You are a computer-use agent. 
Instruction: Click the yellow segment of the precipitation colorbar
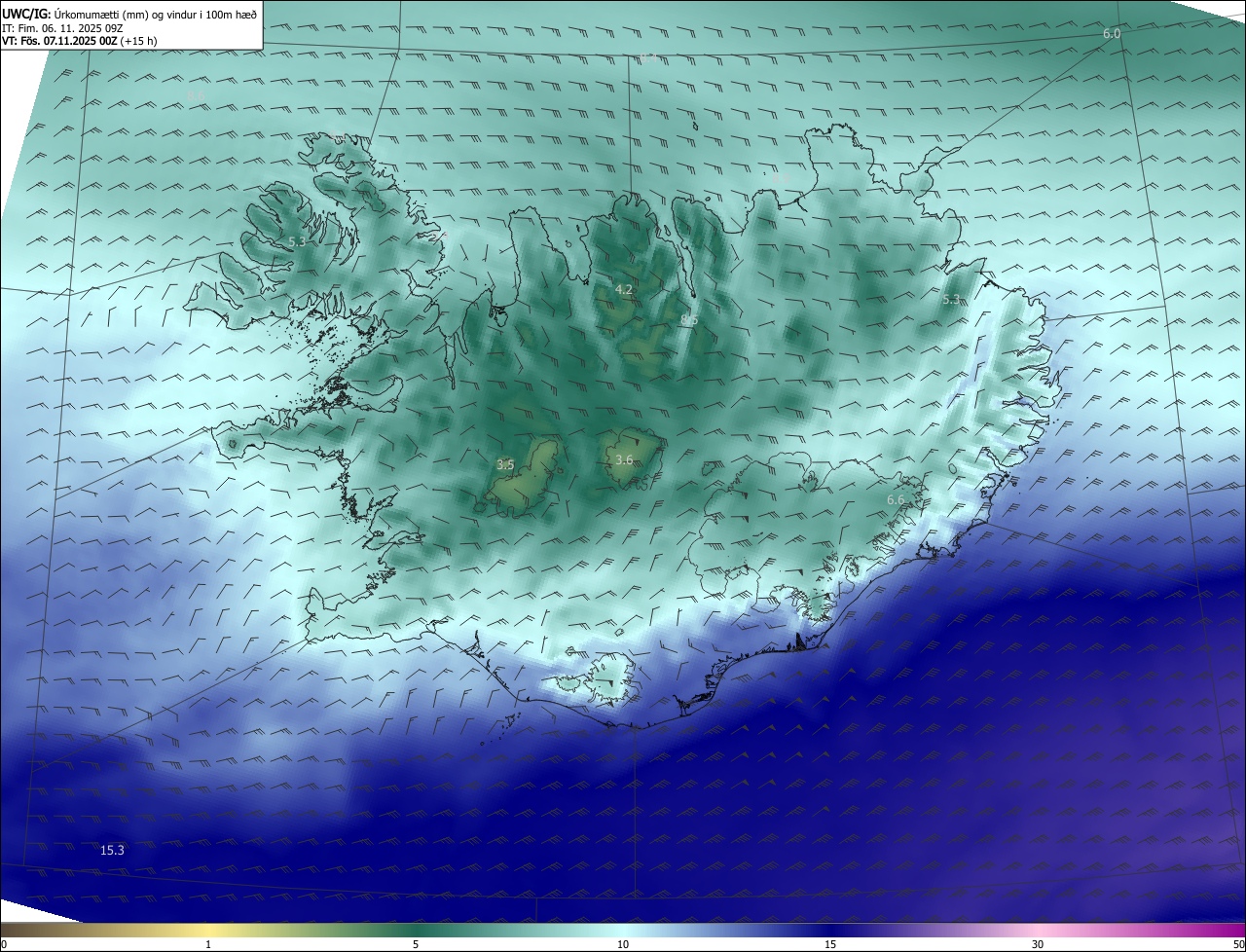tap(209, 930)
